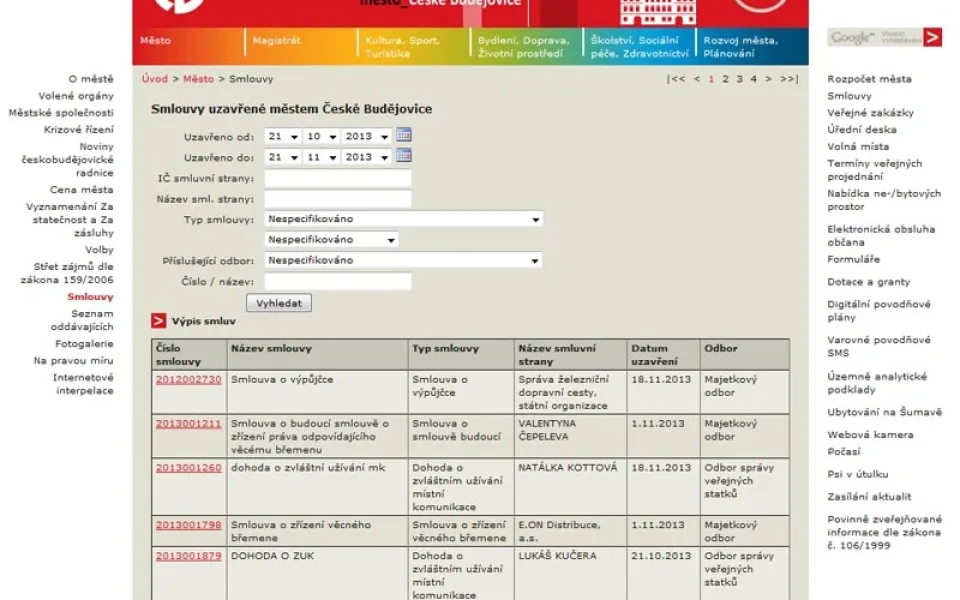Image resolution: width=960 pixels, height=600 pixels.
Task: Open Veřejné zakázky in right sidebar
Action: pos(870,113)
